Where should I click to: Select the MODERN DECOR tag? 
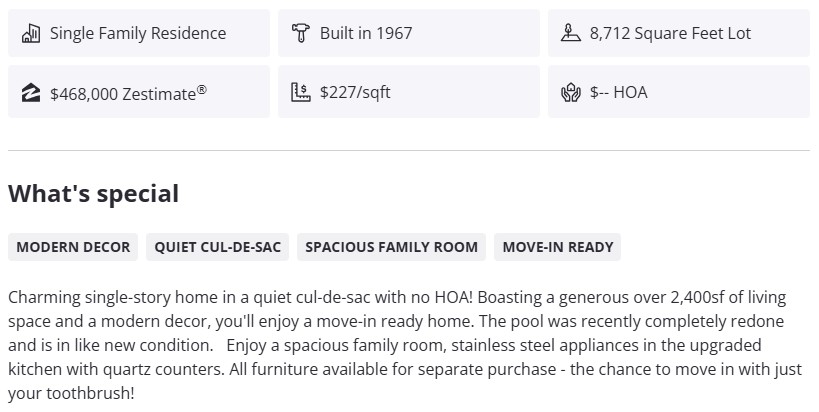[x=73, y=247]
